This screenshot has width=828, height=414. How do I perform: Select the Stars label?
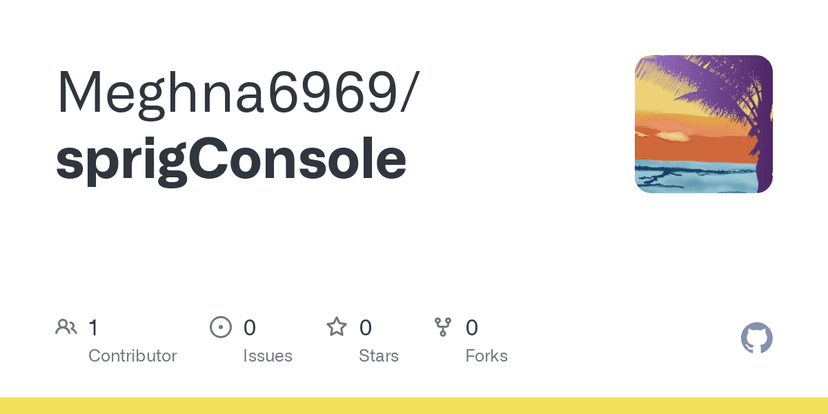pyautogui.click(x=378, y=356)
